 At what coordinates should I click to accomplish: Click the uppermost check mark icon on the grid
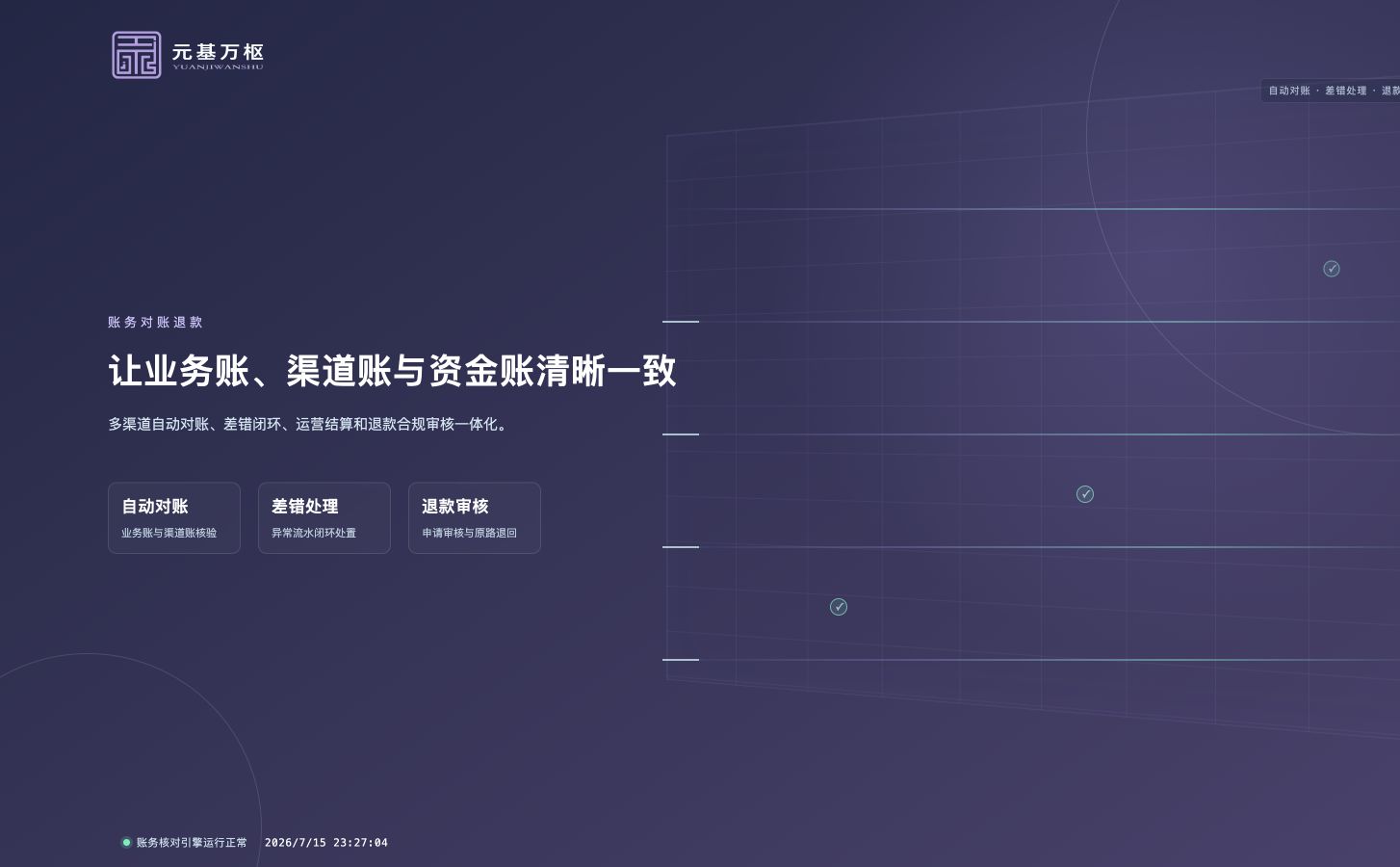point(1332,269)
